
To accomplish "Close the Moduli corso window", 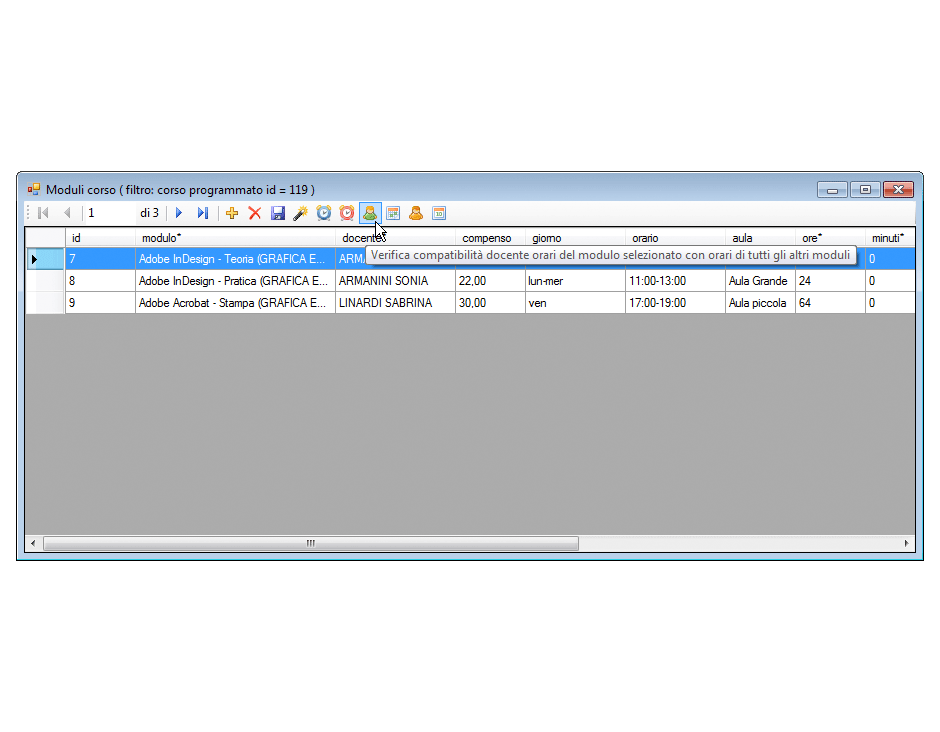I will pos(898,189).
